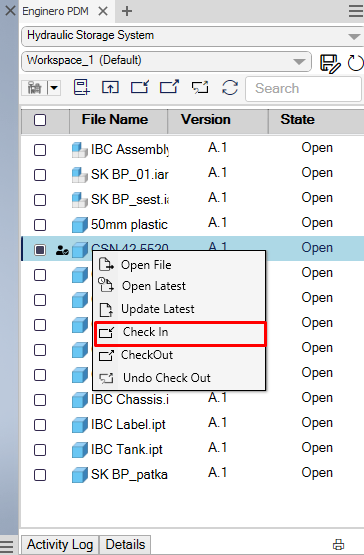The width and height of the screenshot is (364, 555).
Task: Open the Activity Log tab
Action: (x=60, y=544)
